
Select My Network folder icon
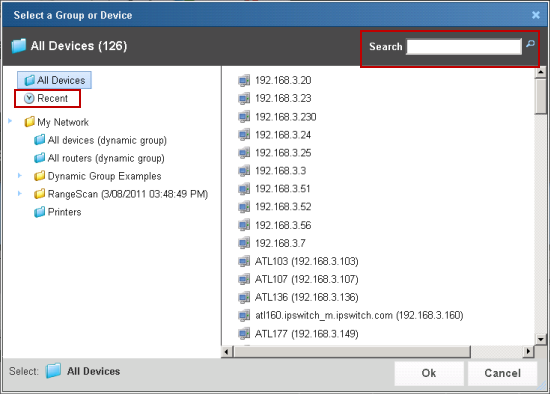tap(29, 122)
